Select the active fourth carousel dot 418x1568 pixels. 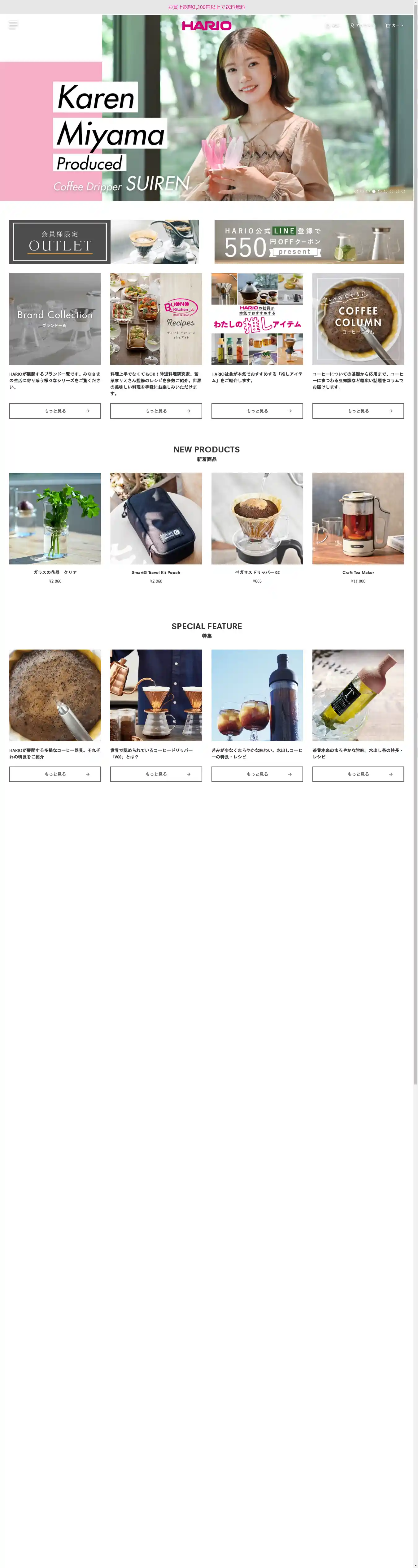(x=373, y=191)
